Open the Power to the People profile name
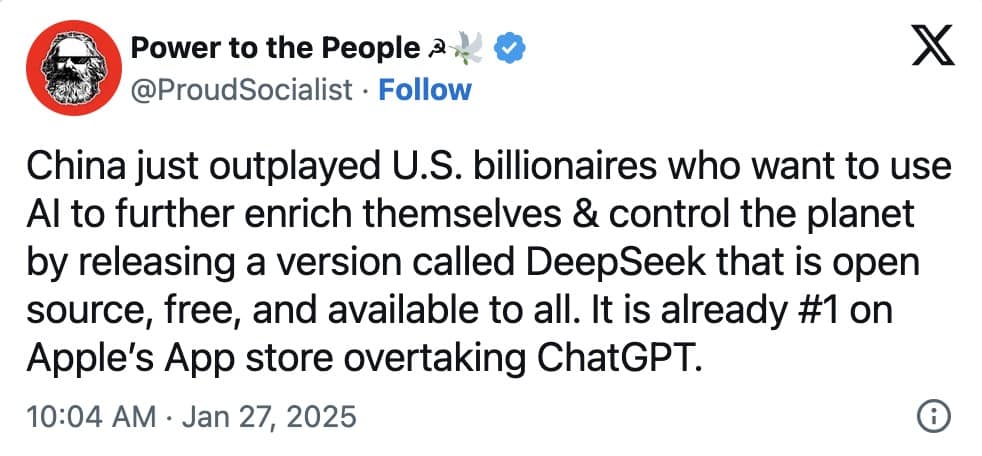 tap(275, 47)
